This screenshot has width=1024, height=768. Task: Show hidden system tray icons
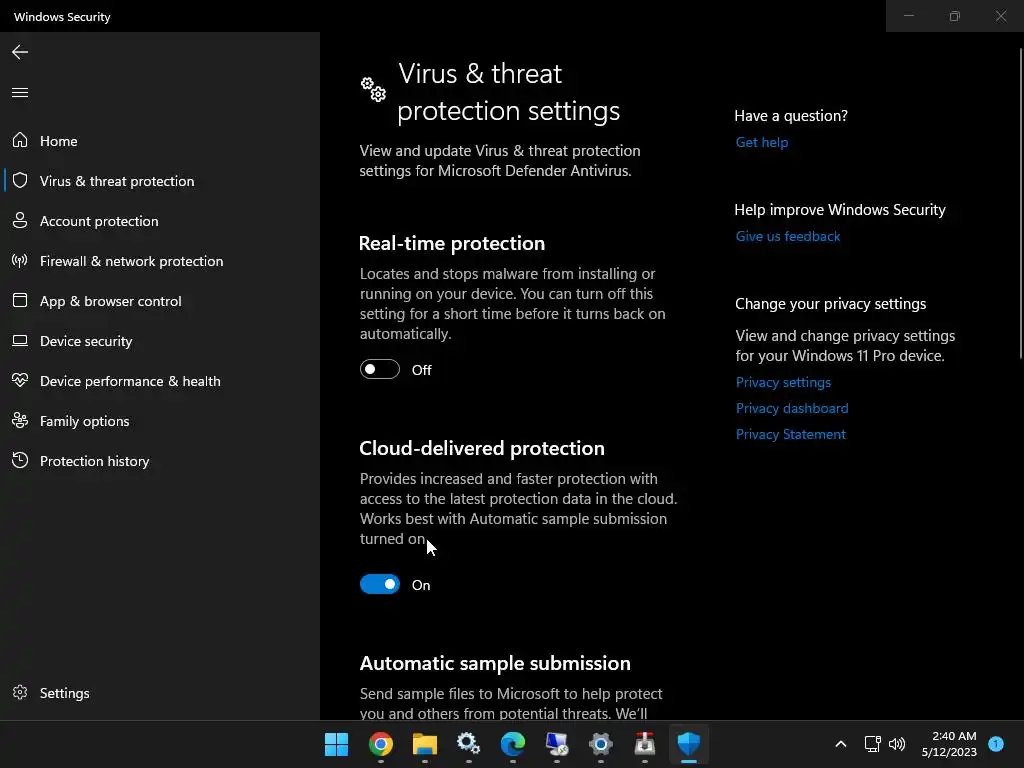point(840,744)
